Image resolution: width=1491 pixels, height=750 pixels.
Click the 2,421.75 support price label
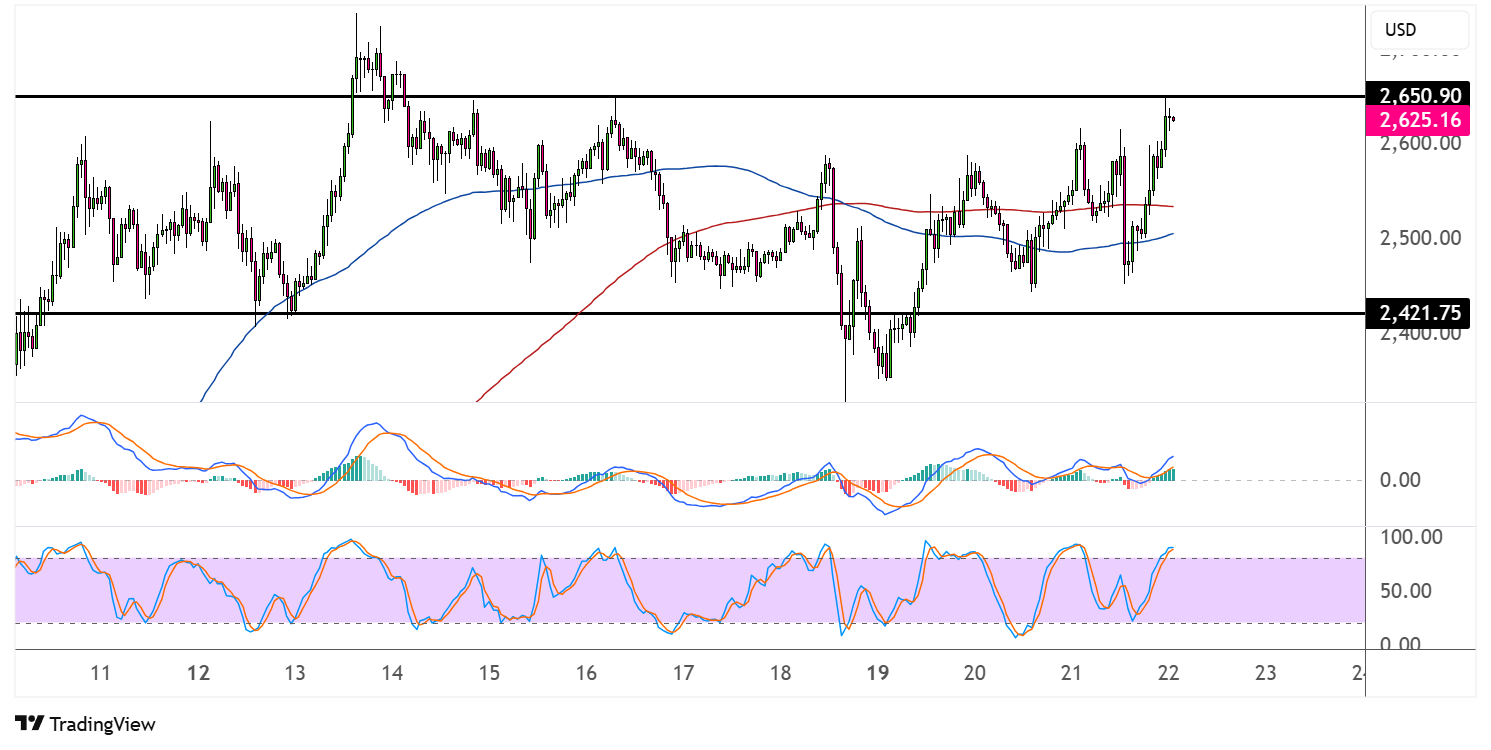coord(1420,313)
